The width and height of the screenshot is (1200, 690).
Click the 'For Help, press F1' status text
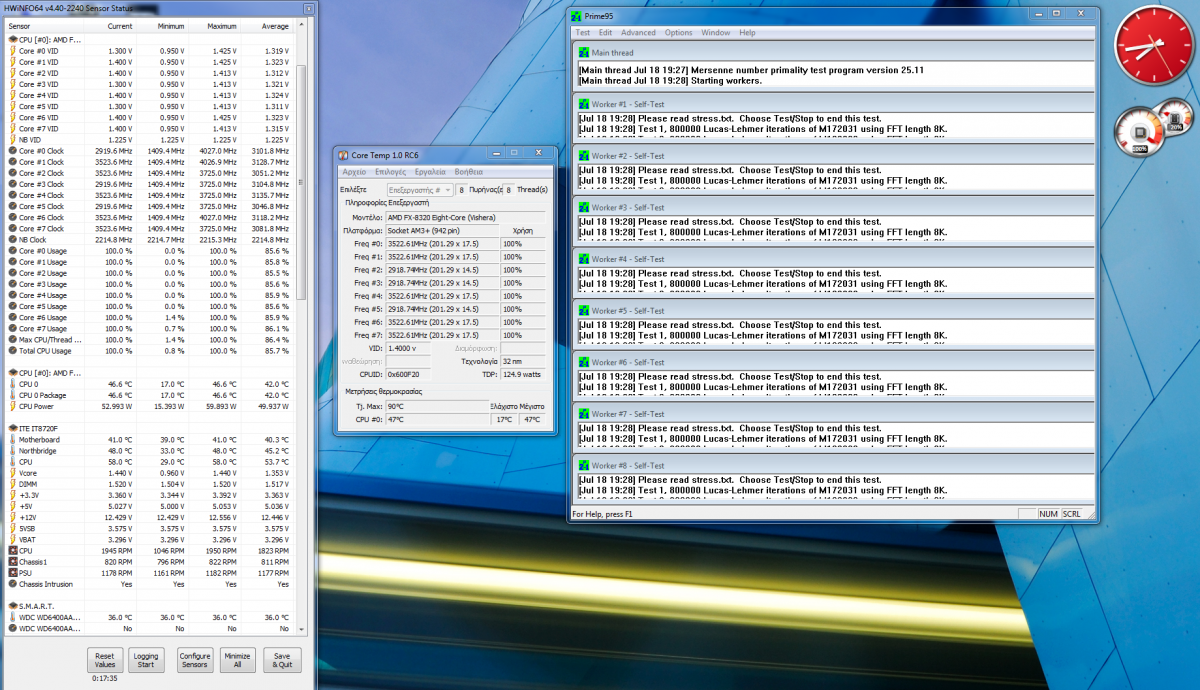602,514
